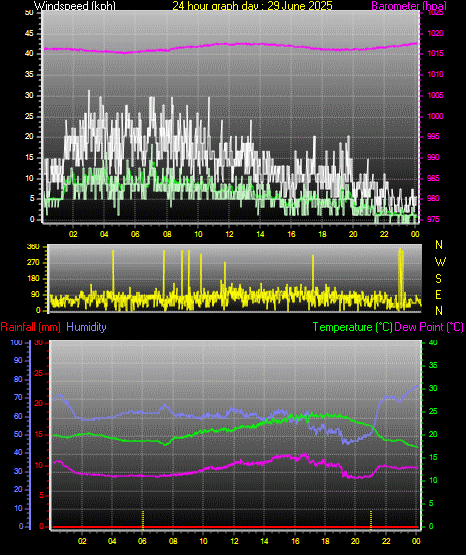This screenshot has width=466, height=555.
Task: Select the green 35 on the temperature axis
Action: pyautogui.click(x=433, y=365)
